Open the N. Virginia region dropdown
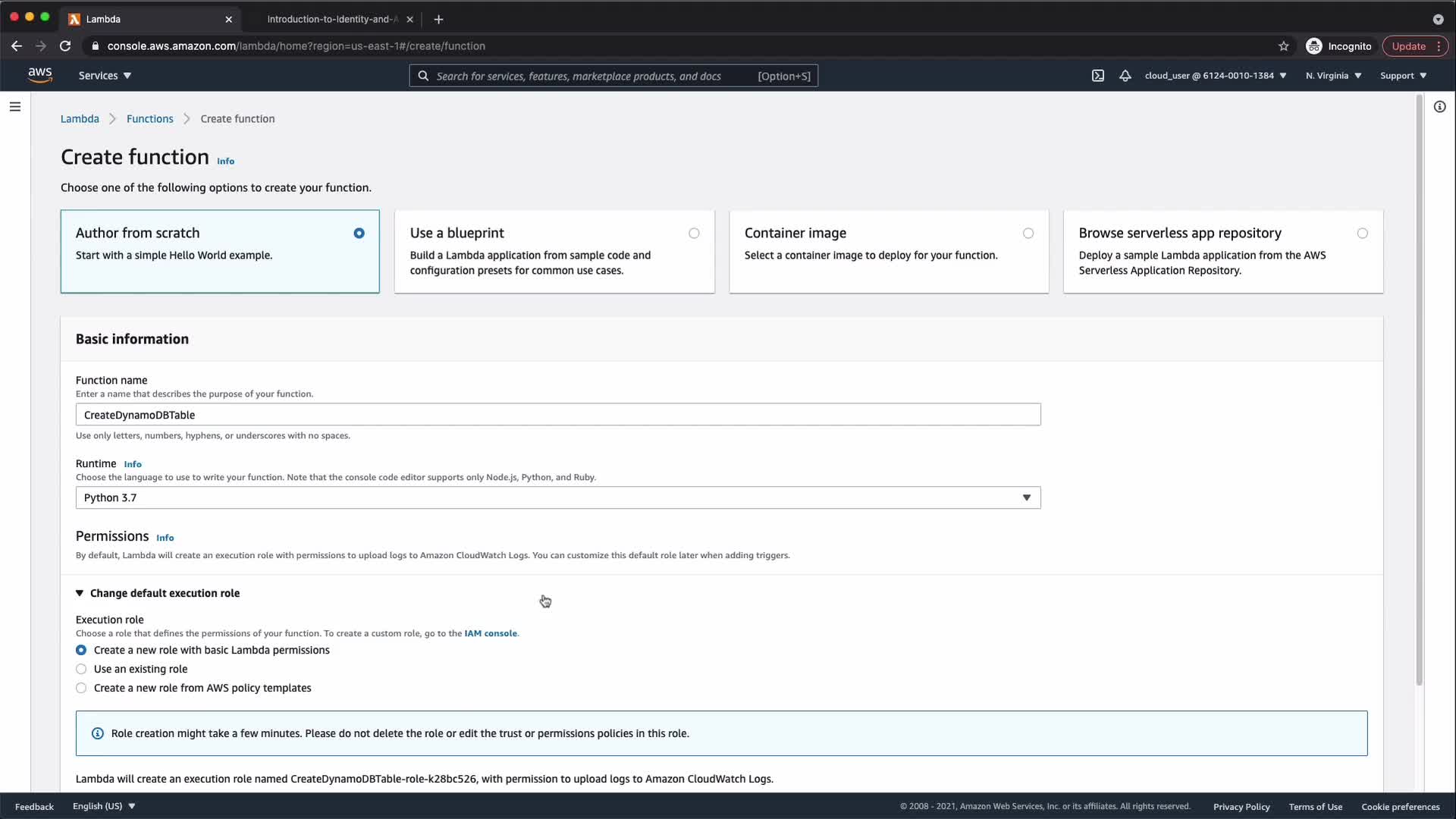This screenshot has height=819, width=1456. point(1332,76)
